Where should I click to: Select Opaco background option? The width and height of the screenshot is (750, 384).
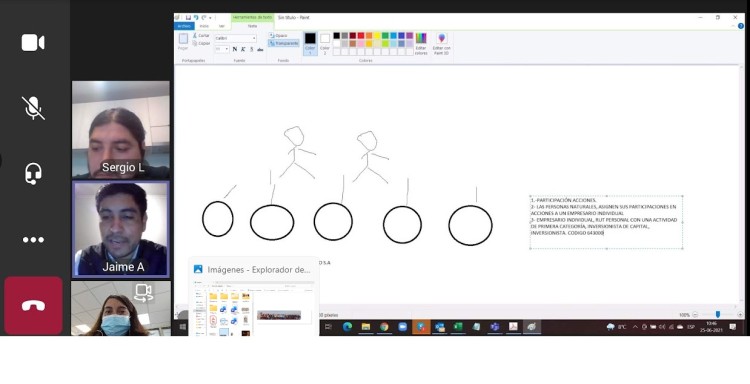278,35
